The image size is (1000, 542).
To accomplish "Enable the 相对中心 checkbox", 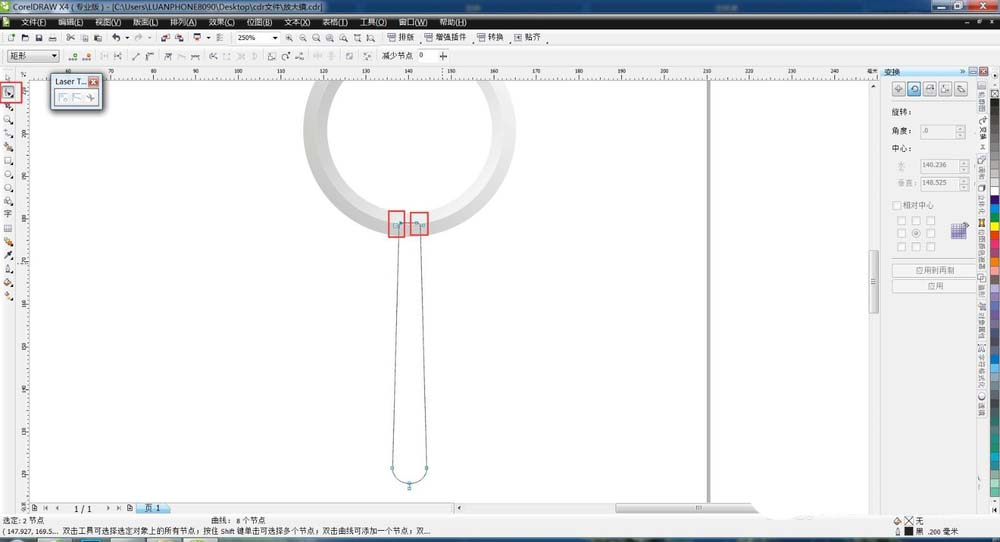I will coord(896,205).
